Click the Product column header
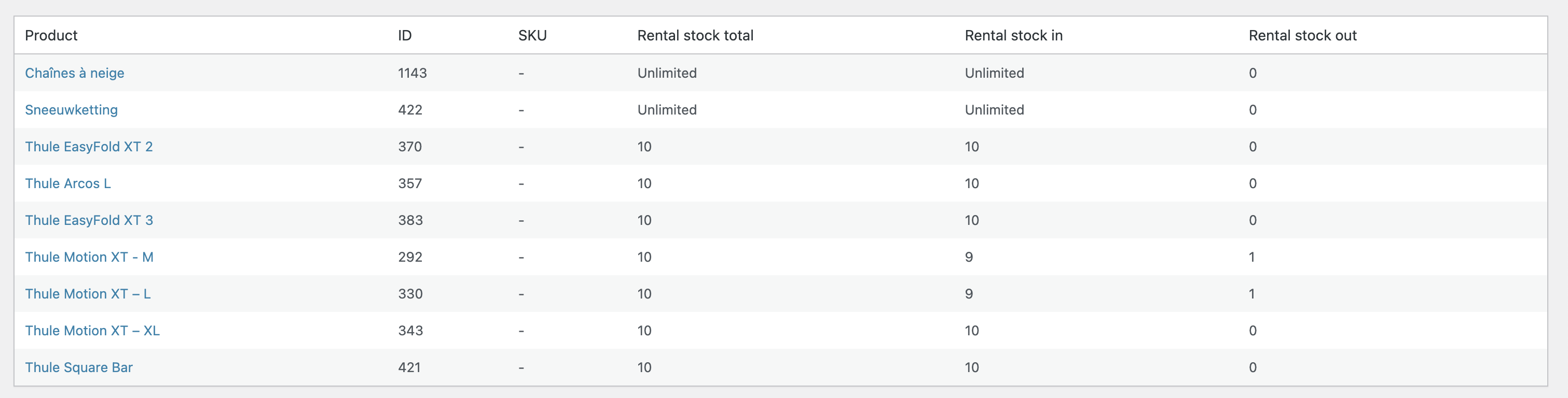The image size is (1568, 398). [x=51, y=35]
